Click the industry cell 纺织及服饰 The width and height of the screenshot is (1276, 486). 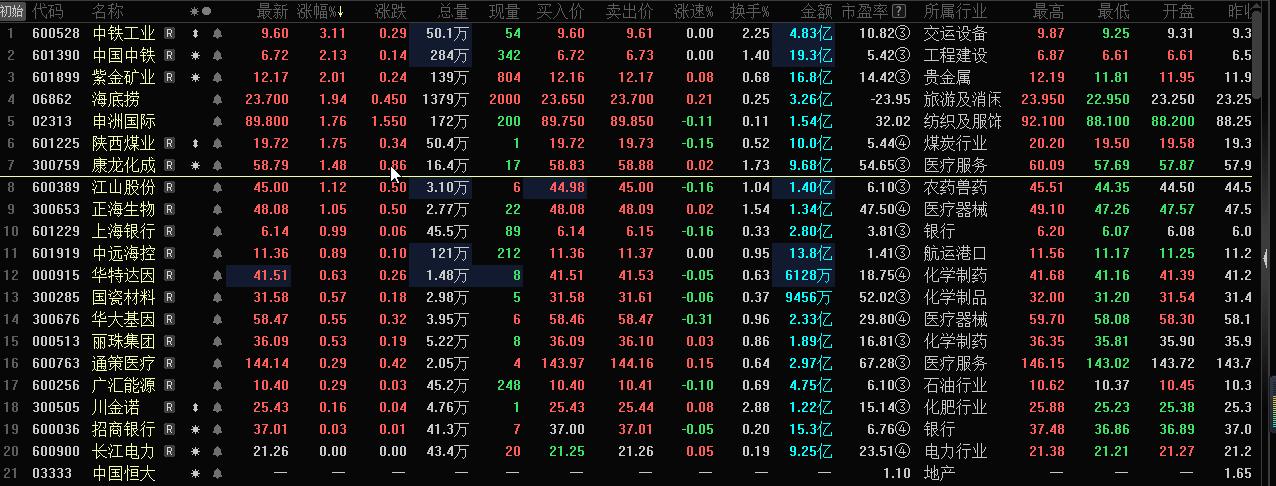point(963,122)
